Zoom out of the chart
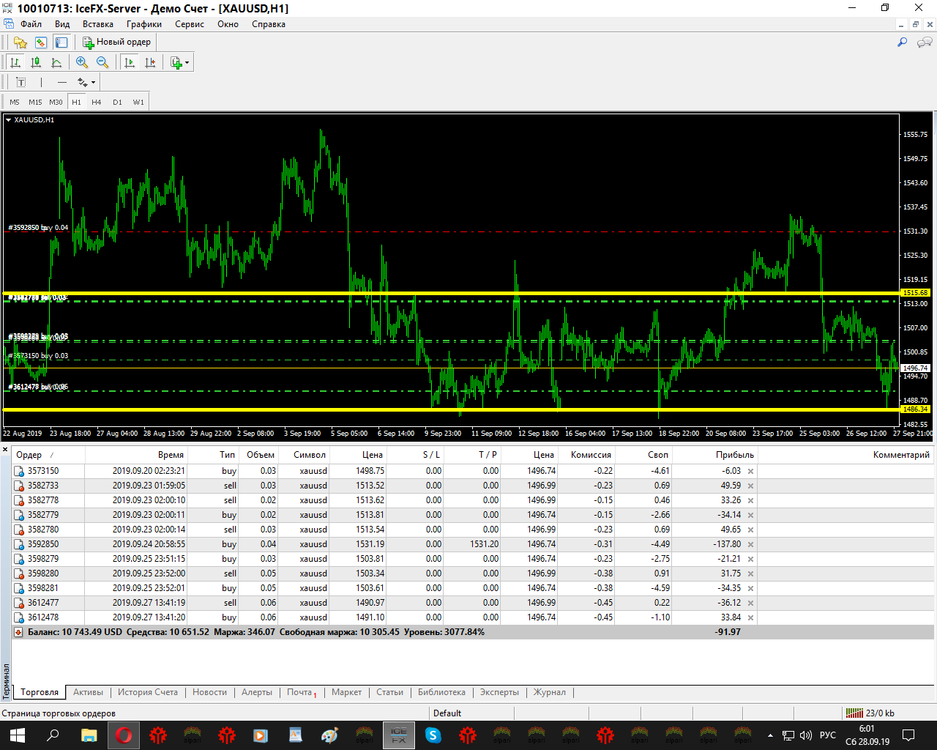Viewport: 937px width, 750px height. click(103, 62)
